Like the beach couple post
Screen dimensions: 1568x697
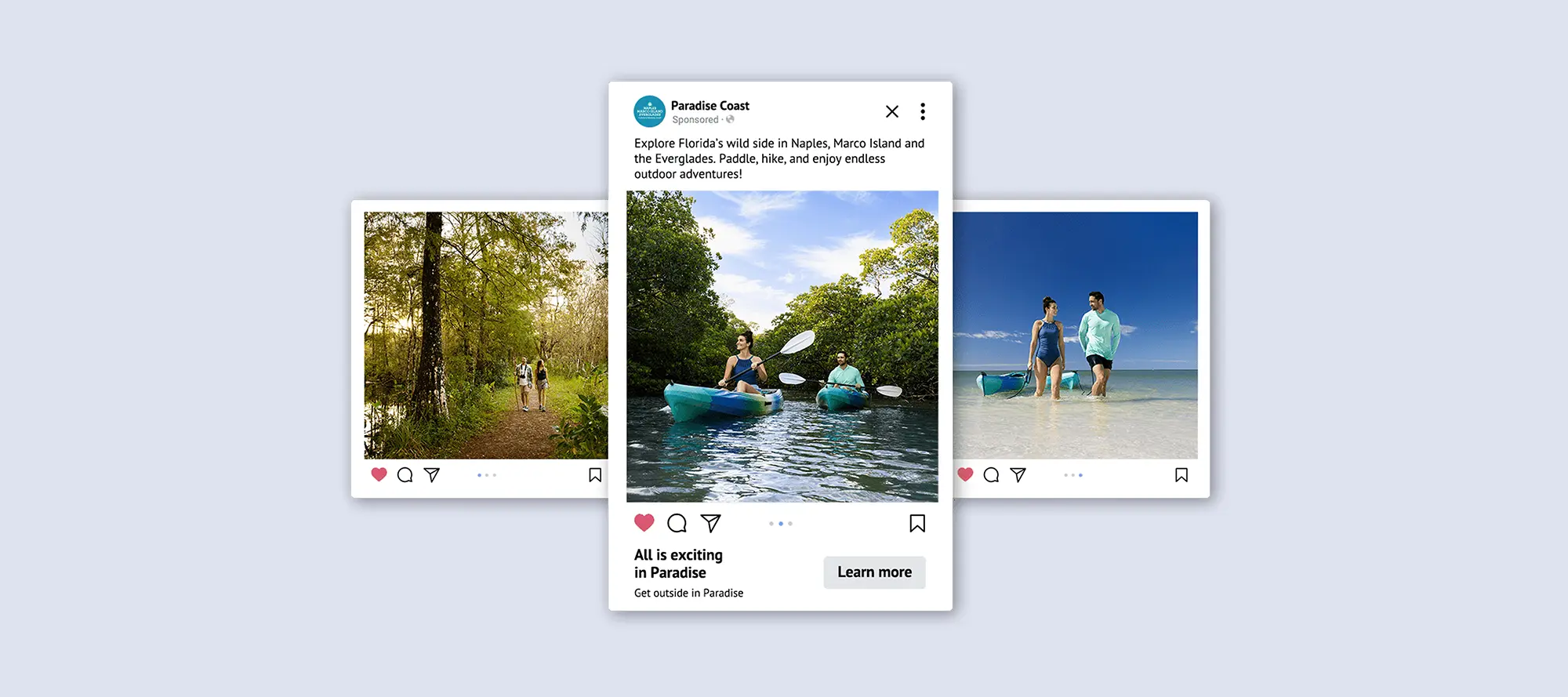click(965, 474)
